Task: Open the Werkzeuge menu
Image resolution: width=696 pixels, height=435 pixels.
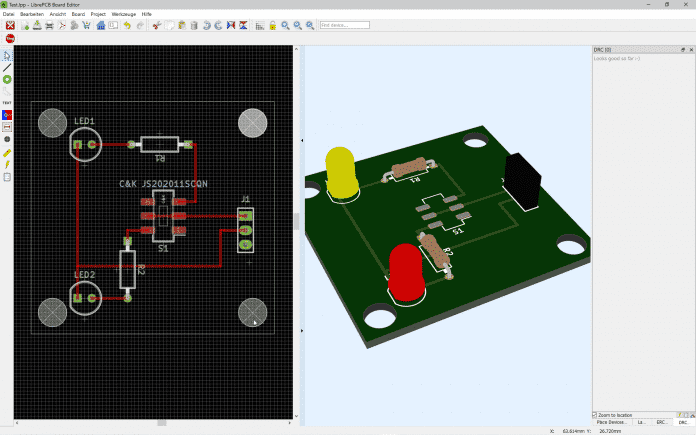Action: 123,15
